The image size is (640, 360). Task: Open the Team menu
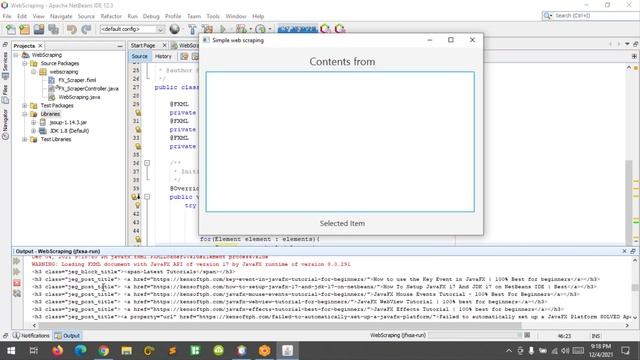pyautogui.click(x=194, y=16)
